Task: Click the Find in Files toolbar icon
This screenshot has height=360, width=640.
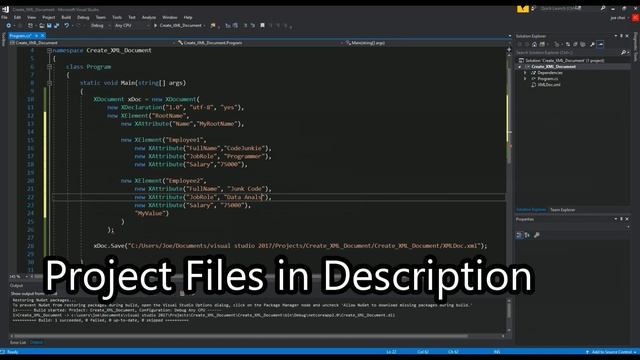Action: tap(213, 25)
